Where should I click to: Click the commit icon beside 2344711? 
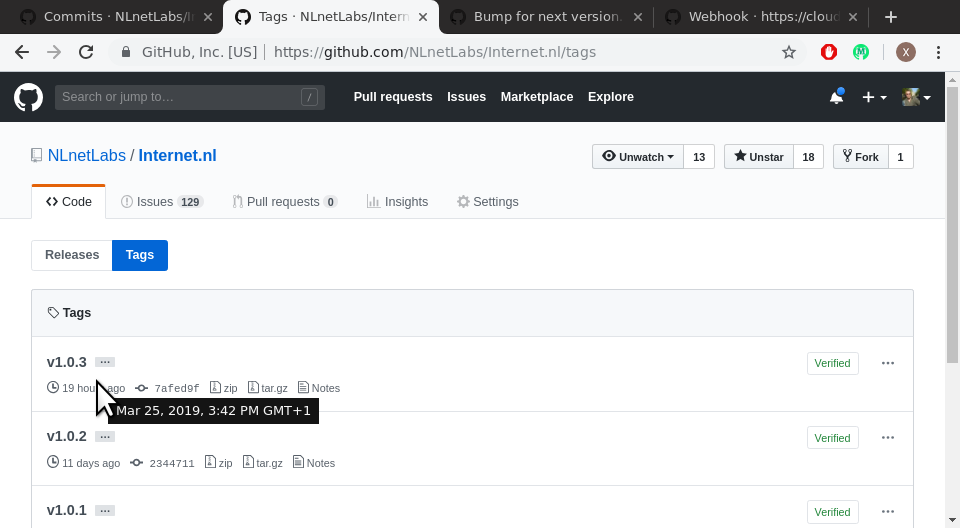tap(137, 463)
